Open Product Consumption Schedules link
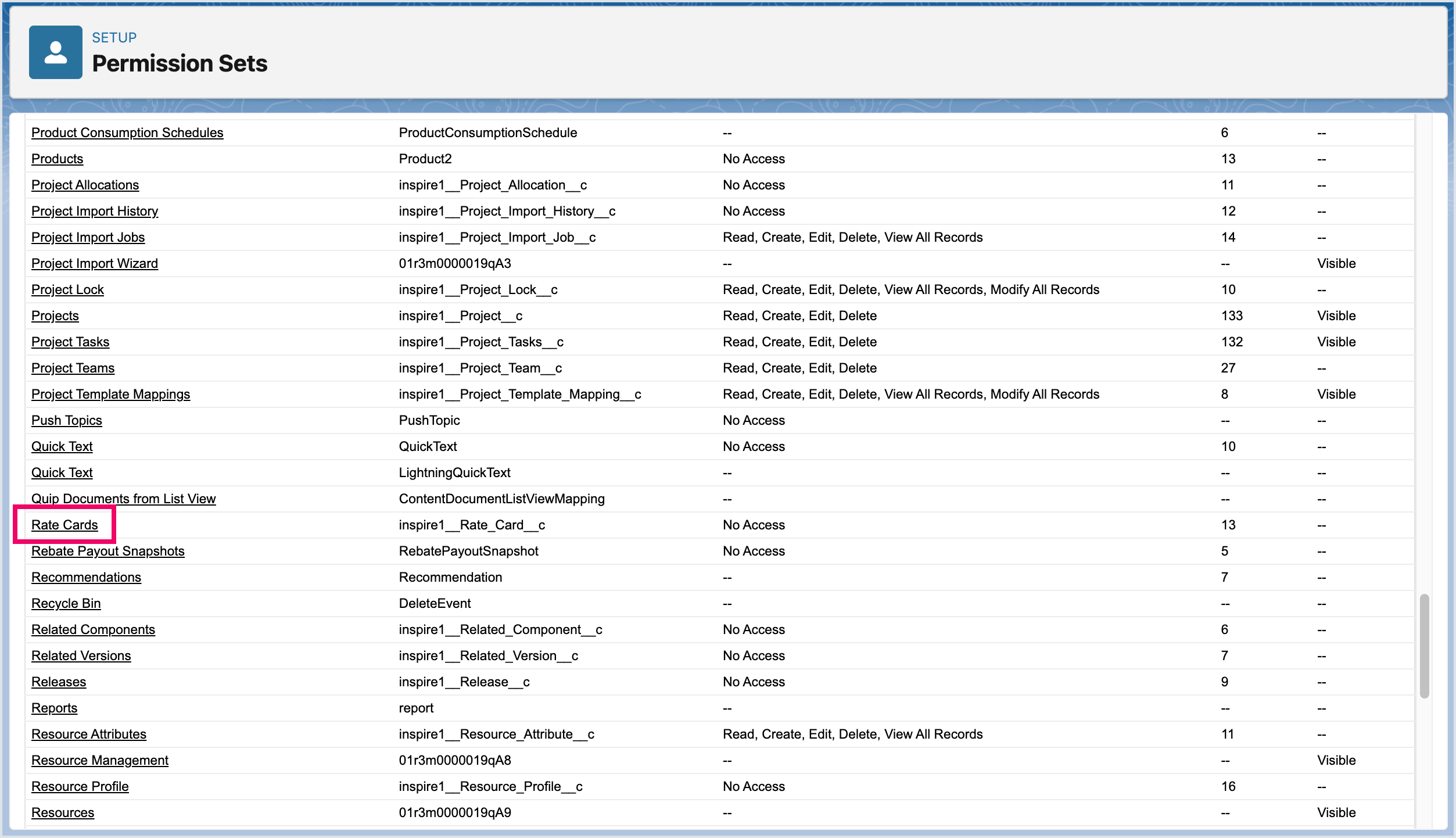Image resolution: width=1456 pixels, height=838 pixels. [x=127, y=132]
